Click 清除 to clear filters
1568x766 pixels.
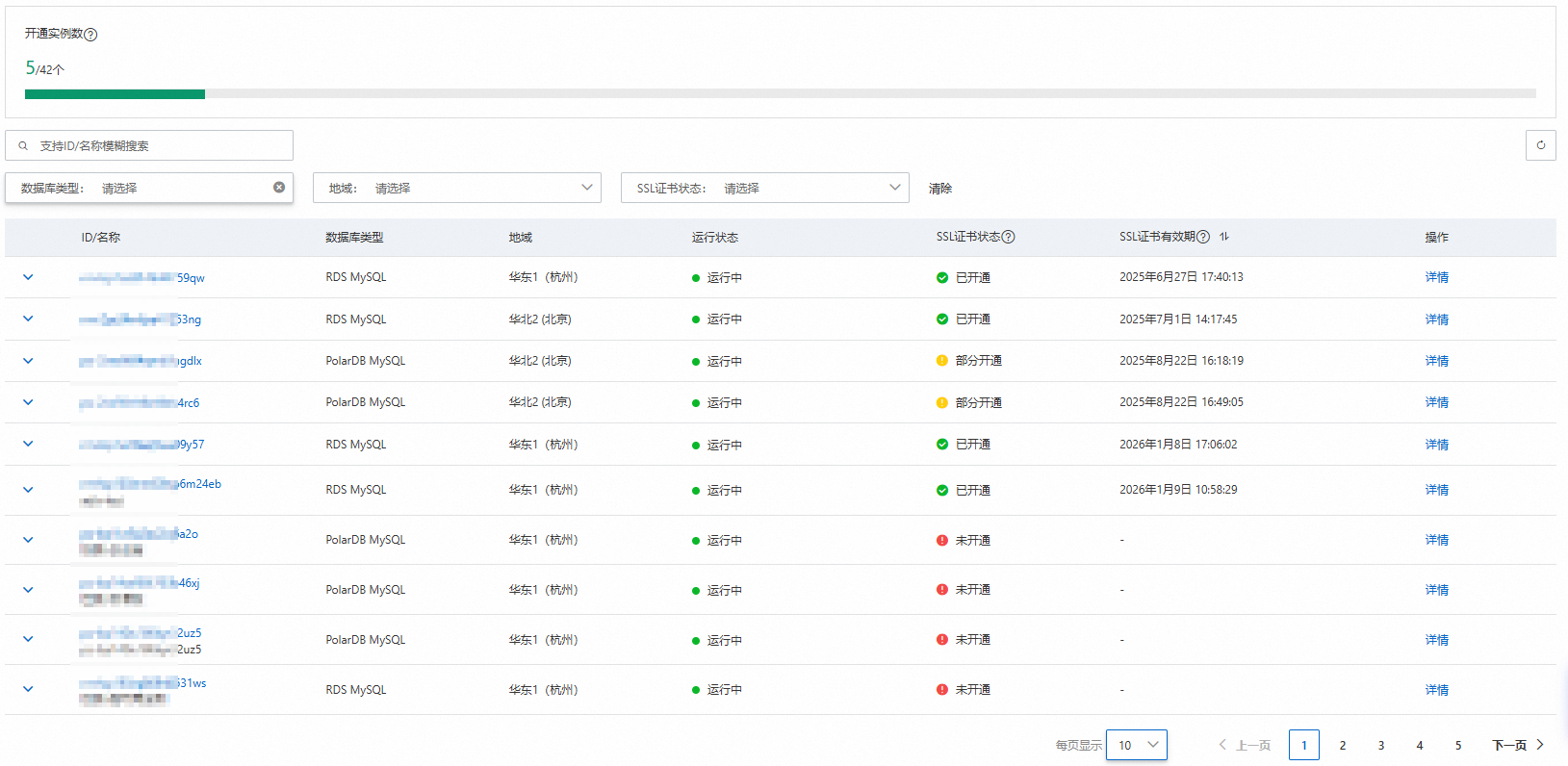(x=939, y=189)
